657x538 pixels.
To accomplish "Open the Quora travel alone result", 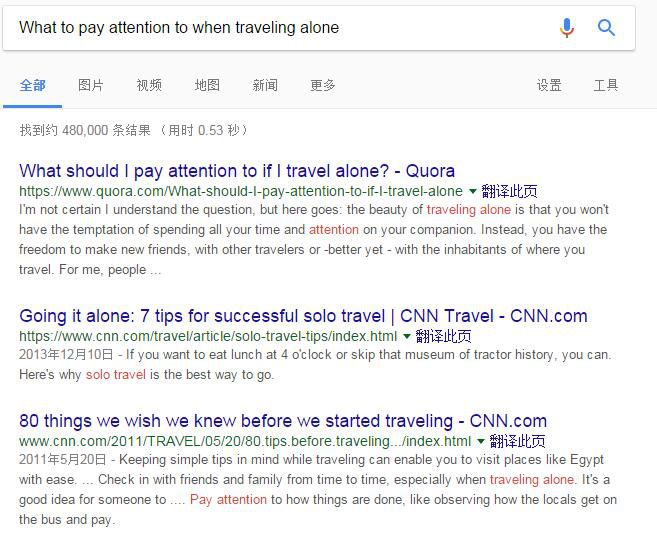I will click(x=237, y=170).
